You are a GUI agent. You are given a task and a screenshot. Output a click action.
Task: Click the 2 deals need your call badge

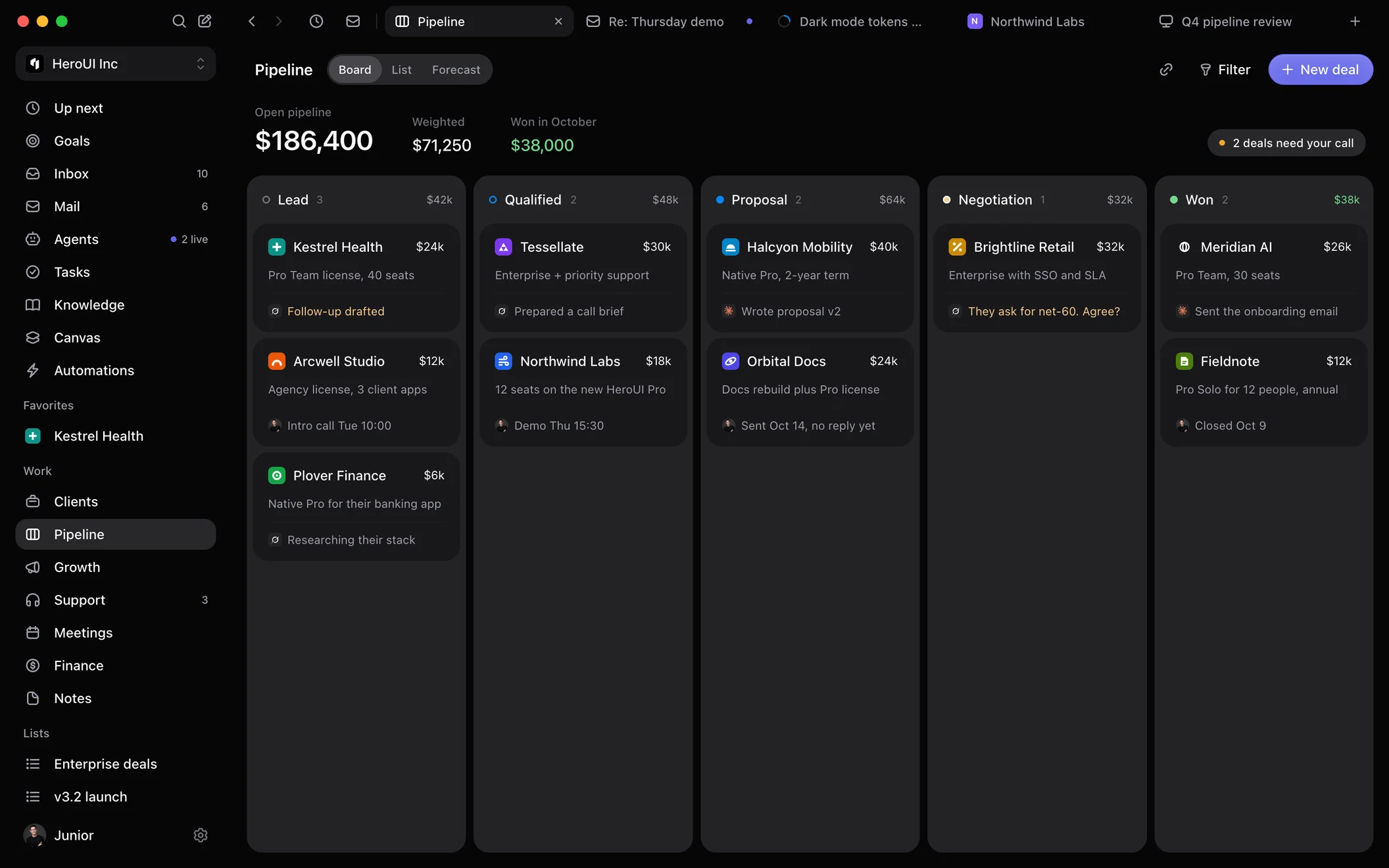(x=1286, y=143)
